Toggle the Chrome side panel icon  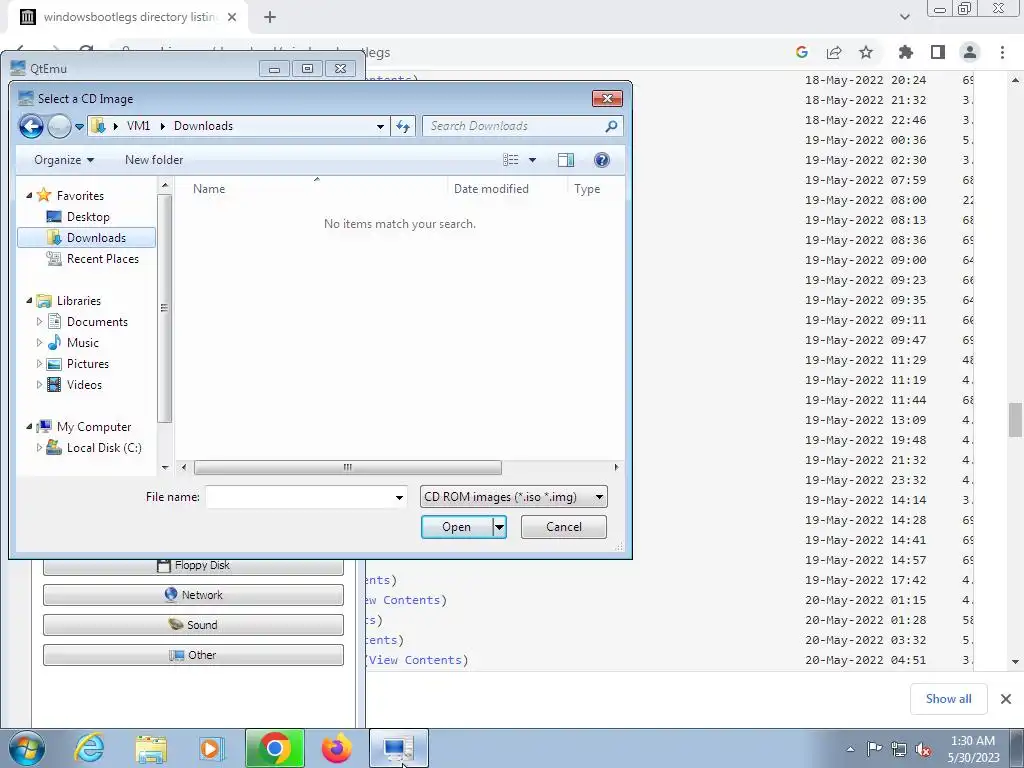(938, 52)
